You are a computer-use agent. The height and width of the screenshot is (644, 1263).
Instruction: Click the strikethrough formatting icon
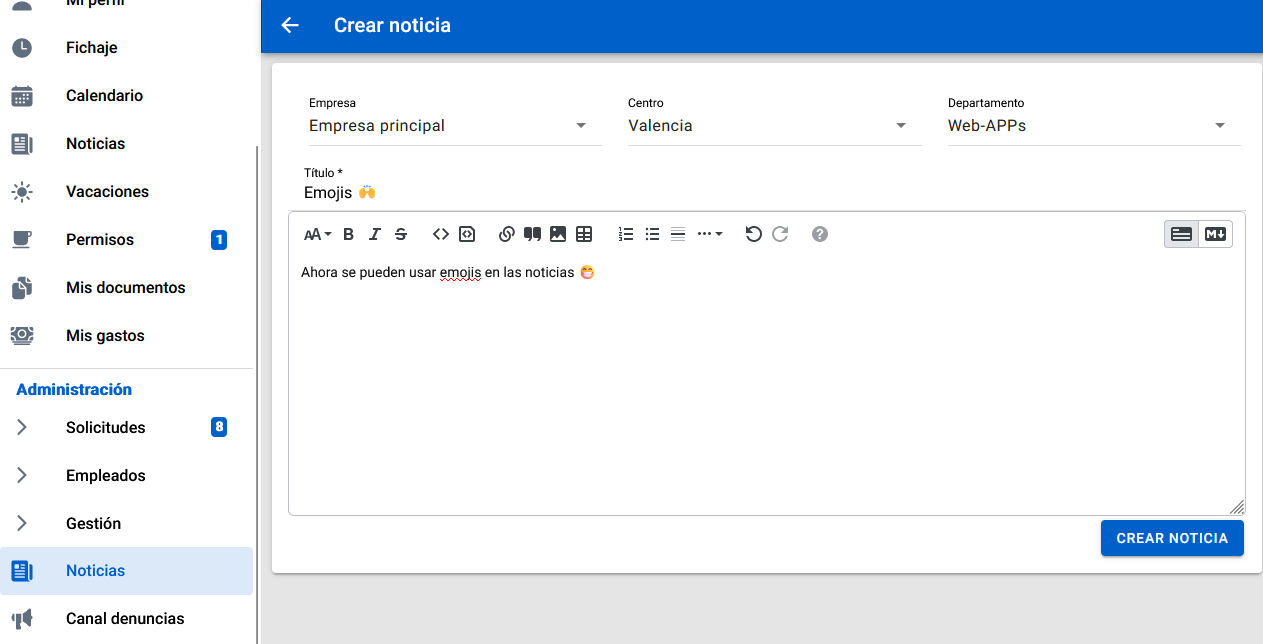click(401, 234)
